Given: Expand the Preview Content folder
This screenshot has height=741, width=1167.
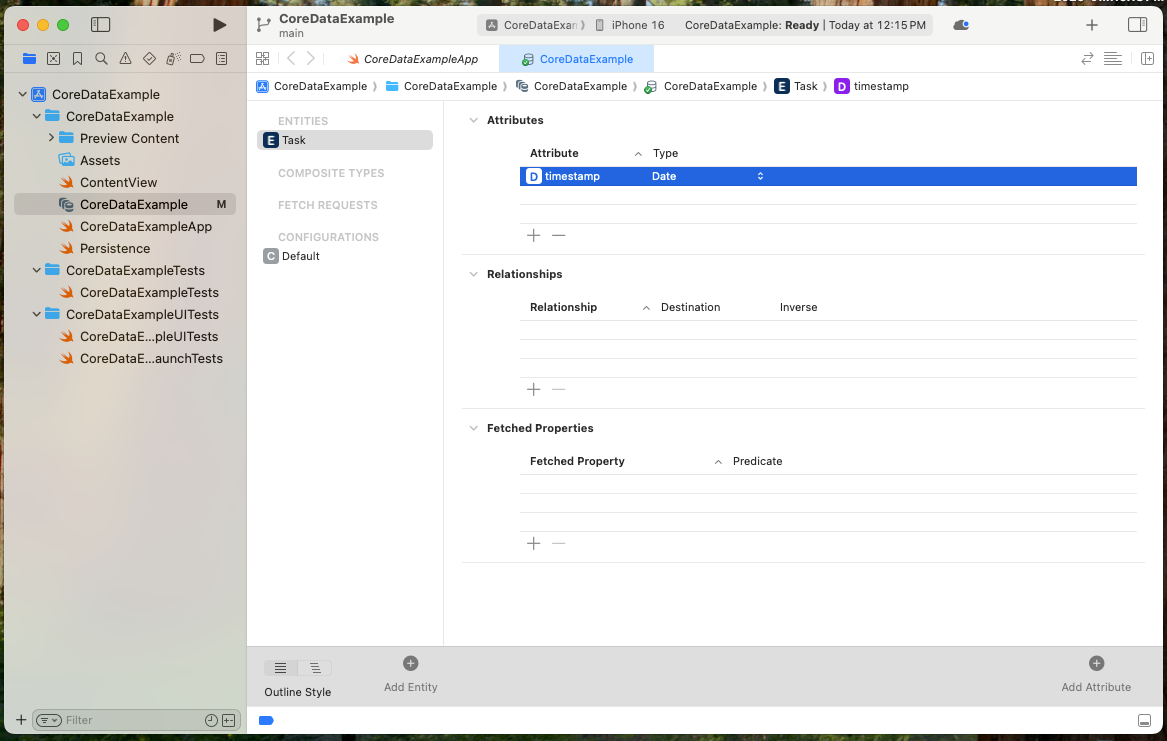Looking at the screenshot, I should [x=51, y=138].
